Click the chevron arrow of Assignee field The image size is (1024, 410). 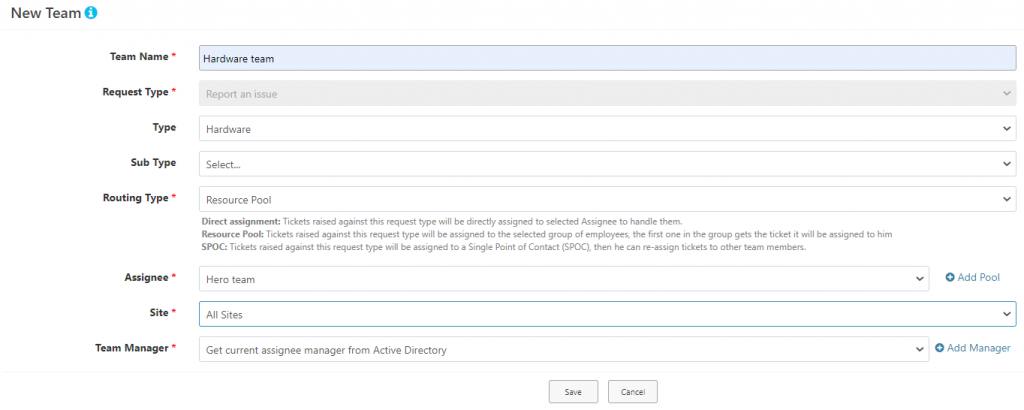coord(919,279)
